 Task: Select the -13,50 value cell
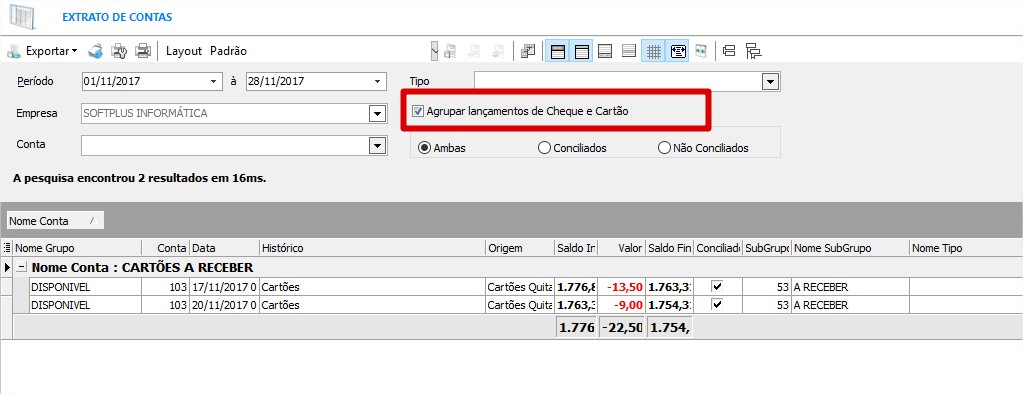[622, 286]
